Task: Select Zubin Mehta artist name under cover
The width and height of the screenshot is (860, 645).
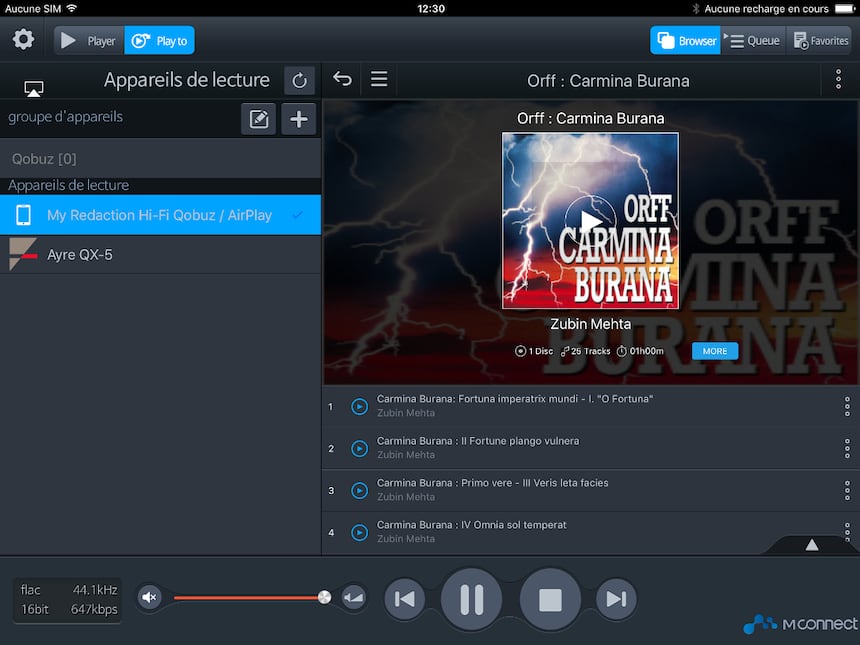Action: point(590,324)
